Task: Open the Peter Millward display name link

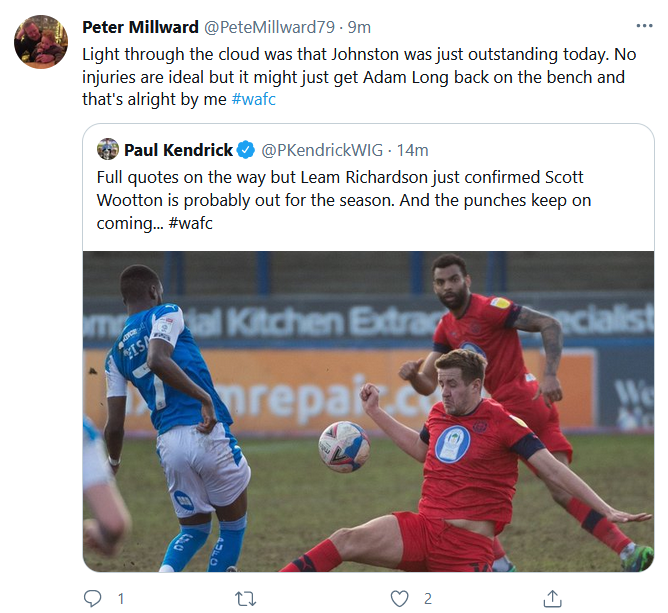Action: click(140, 27)
